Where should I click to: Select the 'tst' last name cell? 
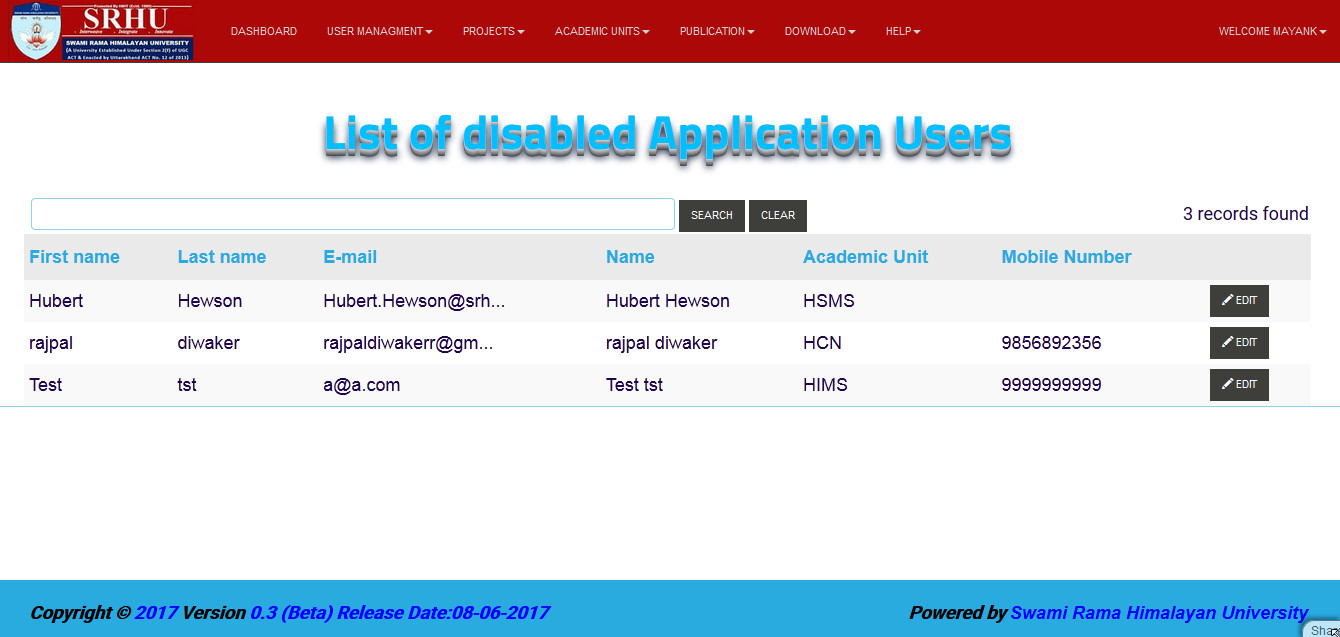pyautogui.click(x=187, y=385)
